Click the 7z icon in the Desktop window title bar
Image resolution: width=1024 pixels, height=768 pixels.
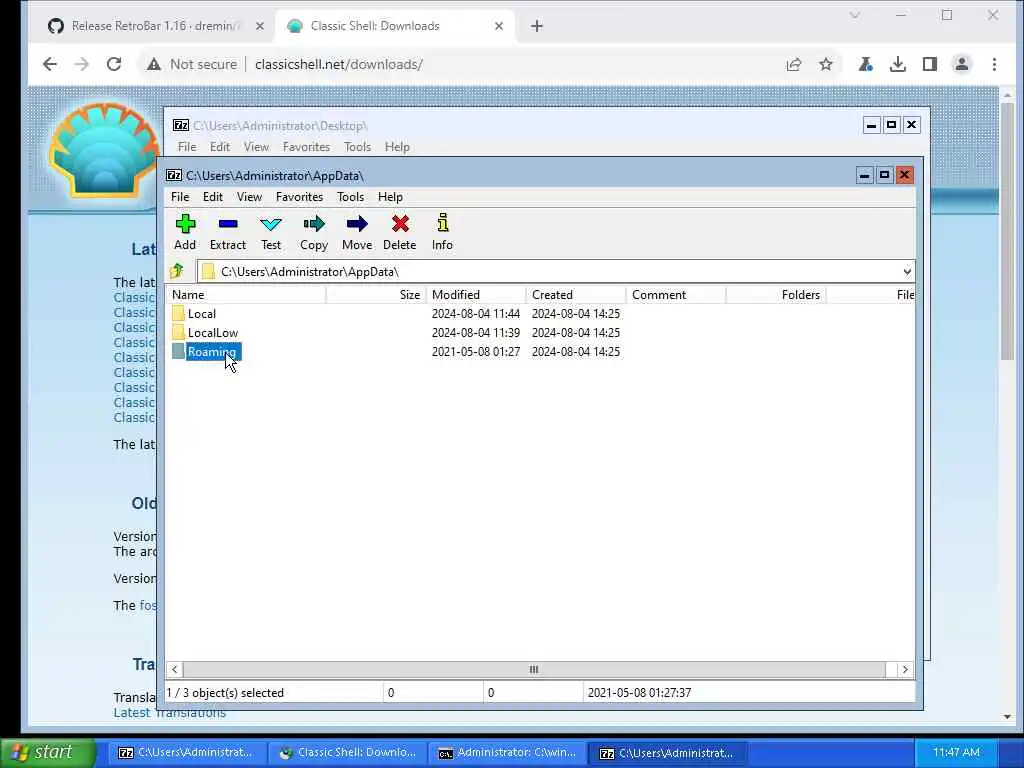point(181,125)
